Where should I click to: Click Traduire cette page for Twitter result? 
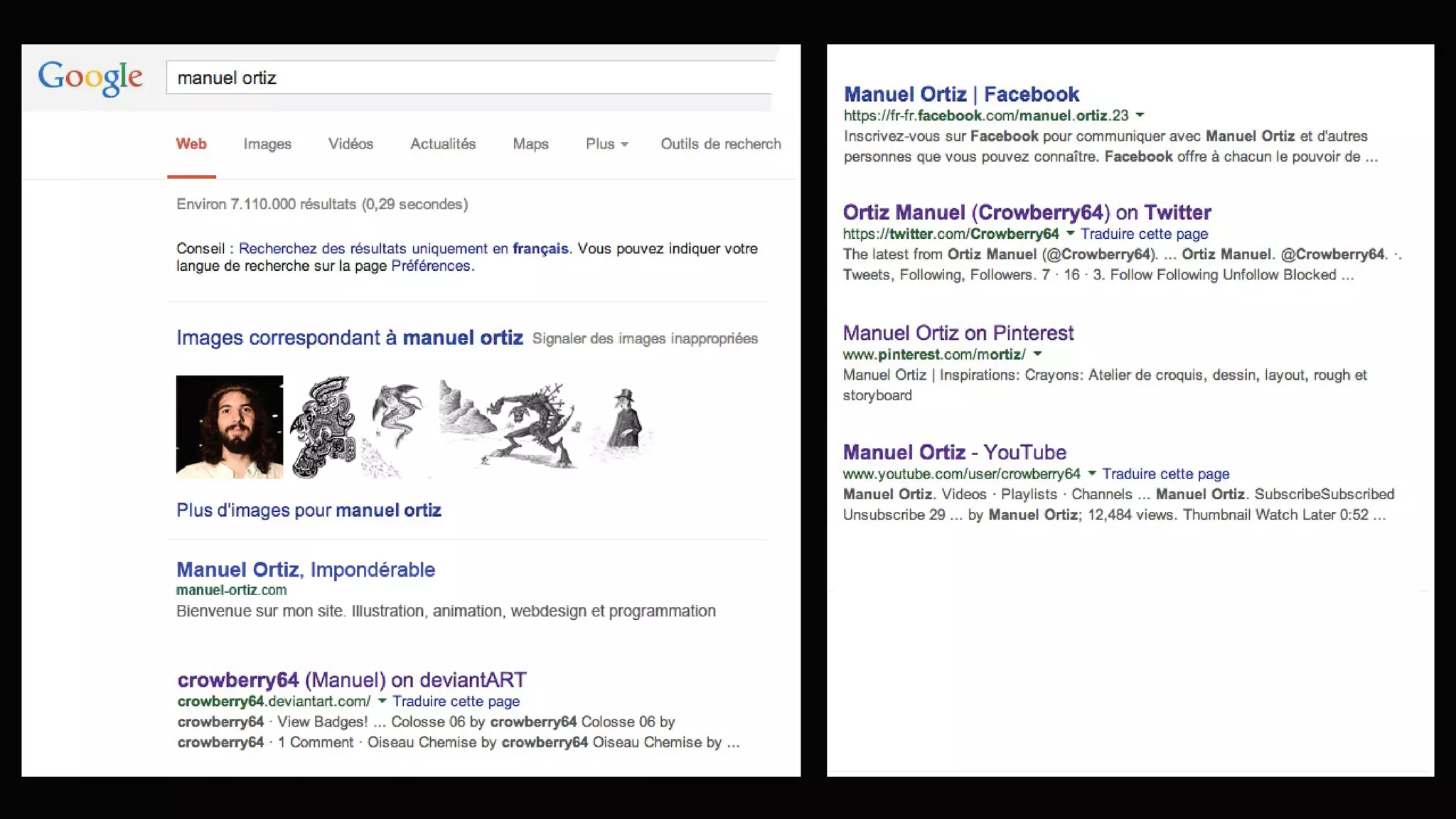pyautogui.click(x=1144, y=234)
